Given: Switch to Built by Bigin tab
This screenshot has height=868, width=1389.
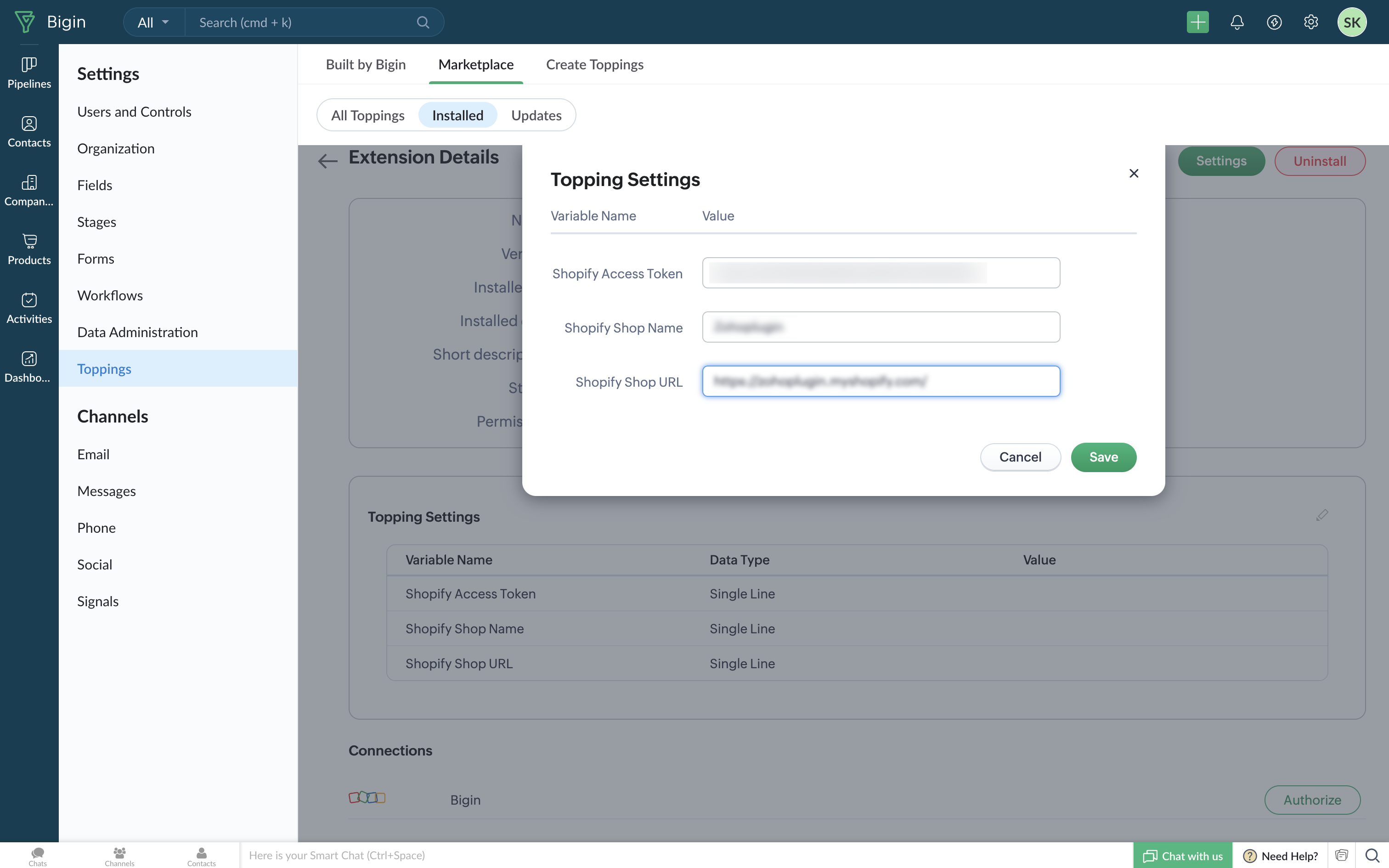Looking at the screenshot, I should (366, 64).
